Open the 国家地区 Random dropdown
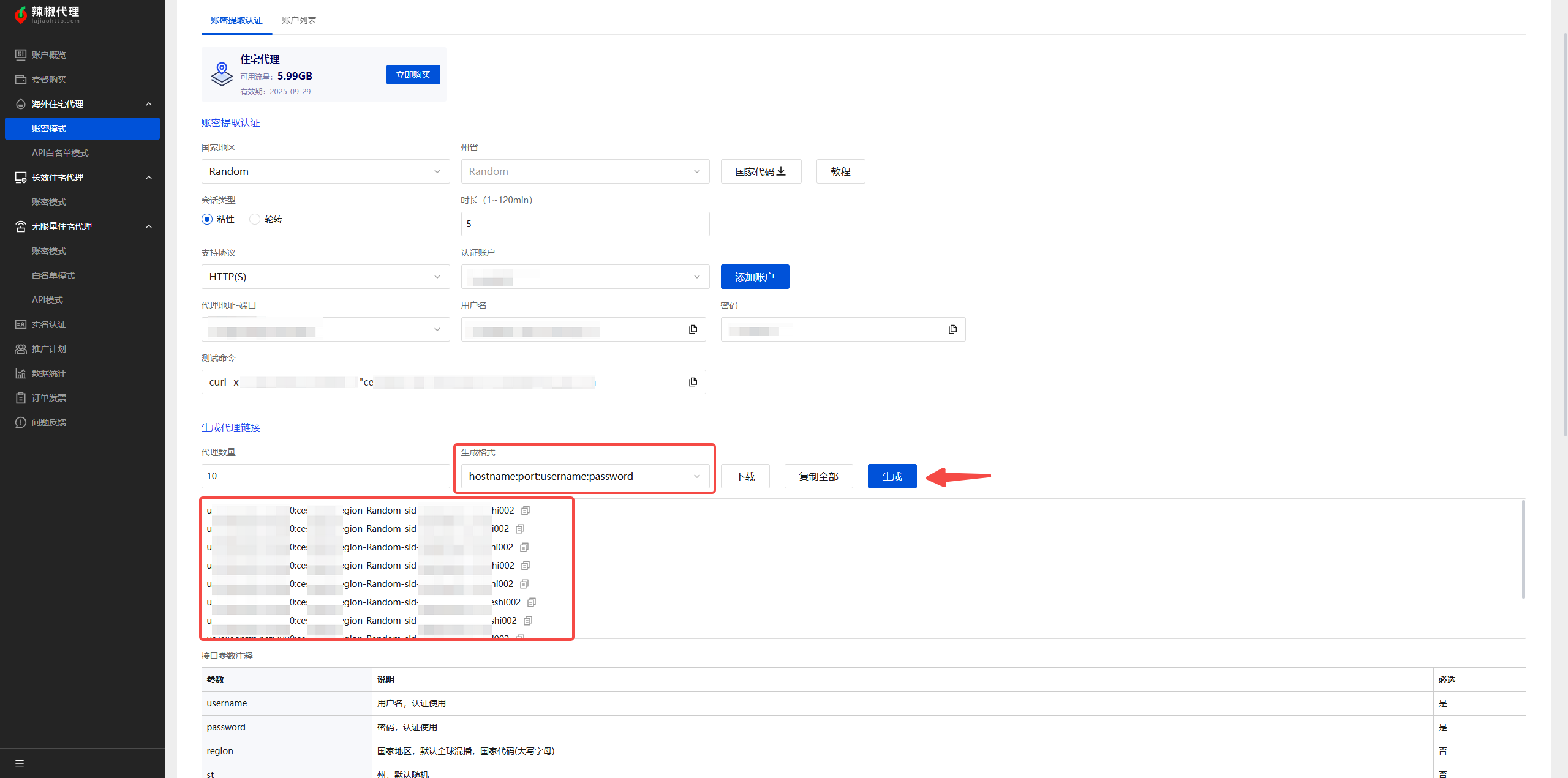 [x=325, y=171]
